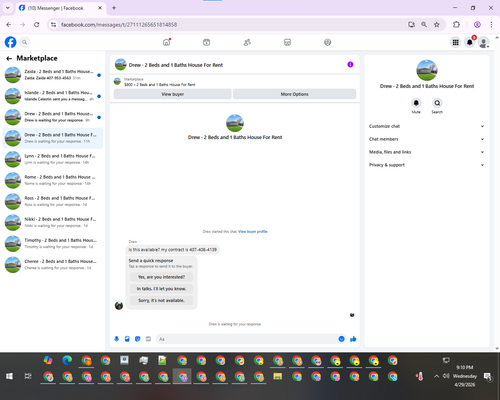Send quick reply Sorry, it's not available.
500x400 pixels.
pos(161,300)
